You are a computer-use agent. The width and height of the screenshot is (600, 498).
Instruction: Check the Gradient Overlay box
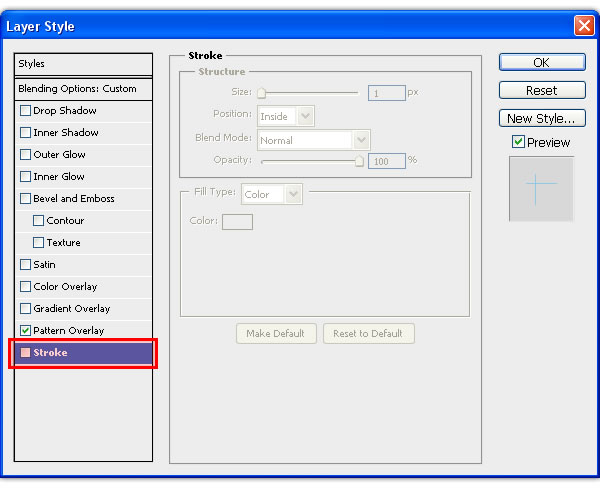[25, 309]
